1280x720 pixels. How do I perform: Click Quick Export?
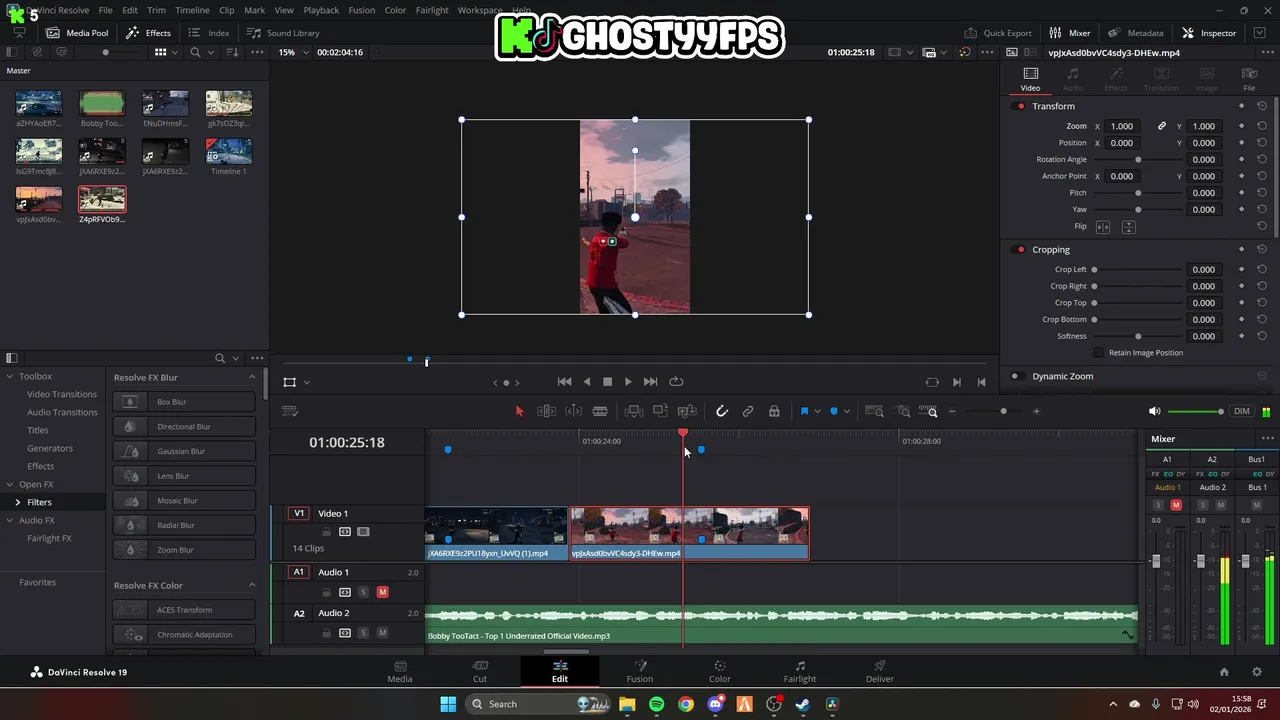(x=998, y=33)
